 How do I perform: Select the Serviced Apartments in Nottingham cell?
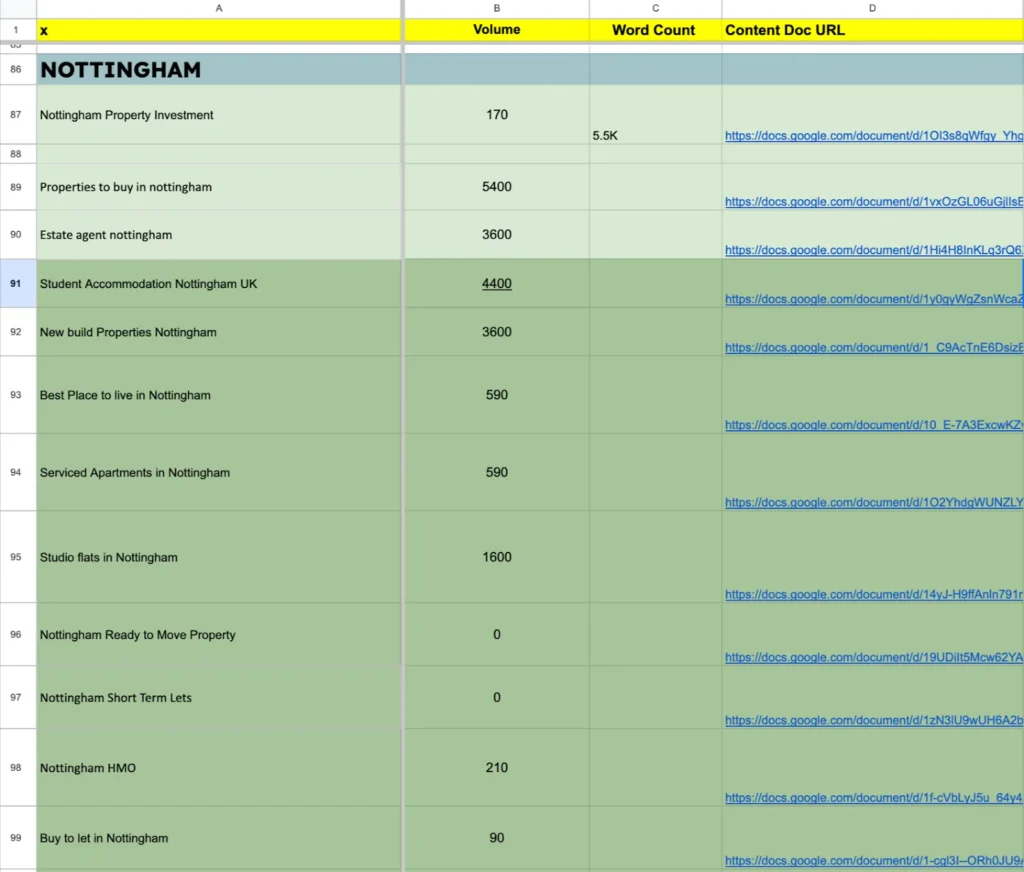(x=219, y=472)
